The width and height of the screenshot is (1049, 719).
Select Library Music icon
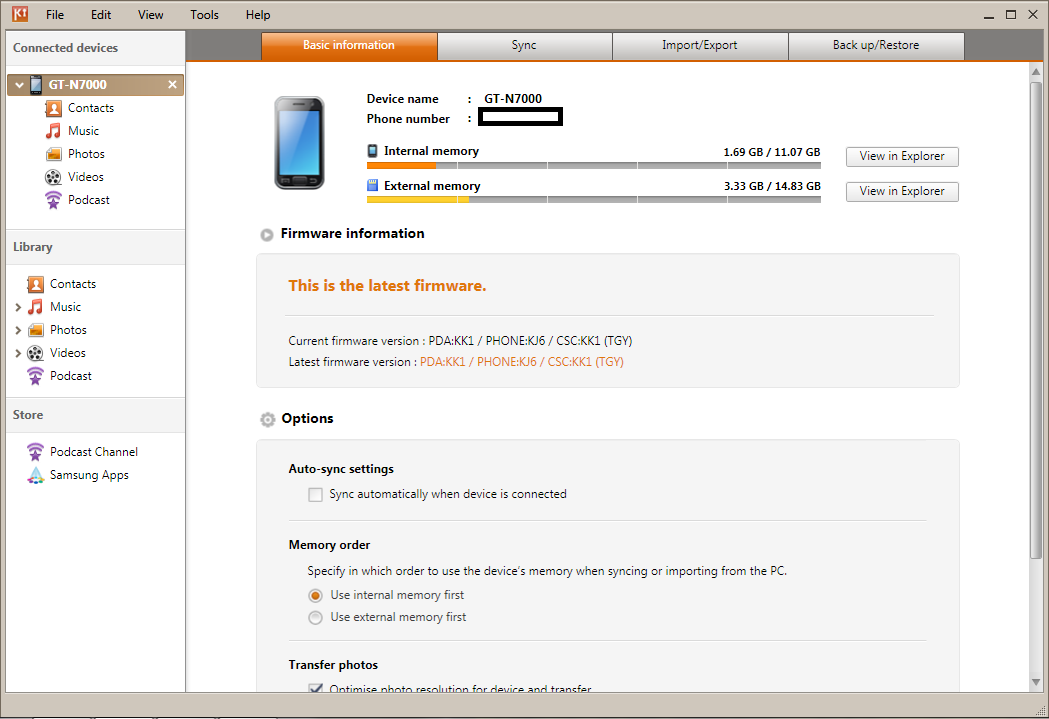pos(35,306)
